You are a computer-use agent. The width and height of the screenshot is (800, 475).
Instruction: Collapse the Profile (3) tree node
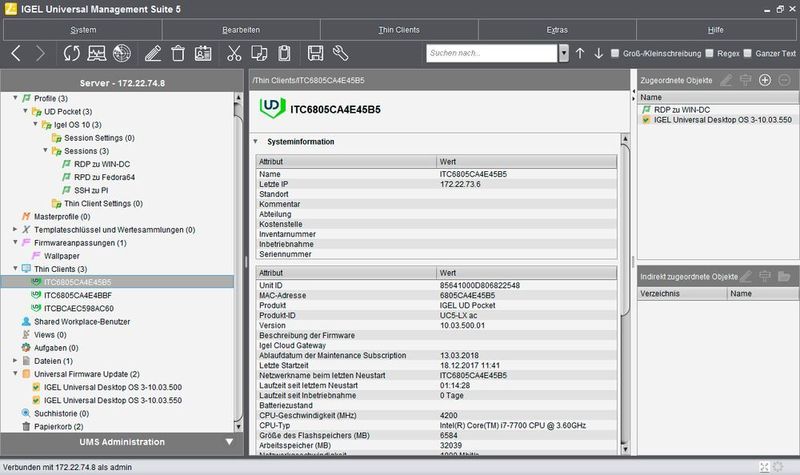[x=15, y=97]
